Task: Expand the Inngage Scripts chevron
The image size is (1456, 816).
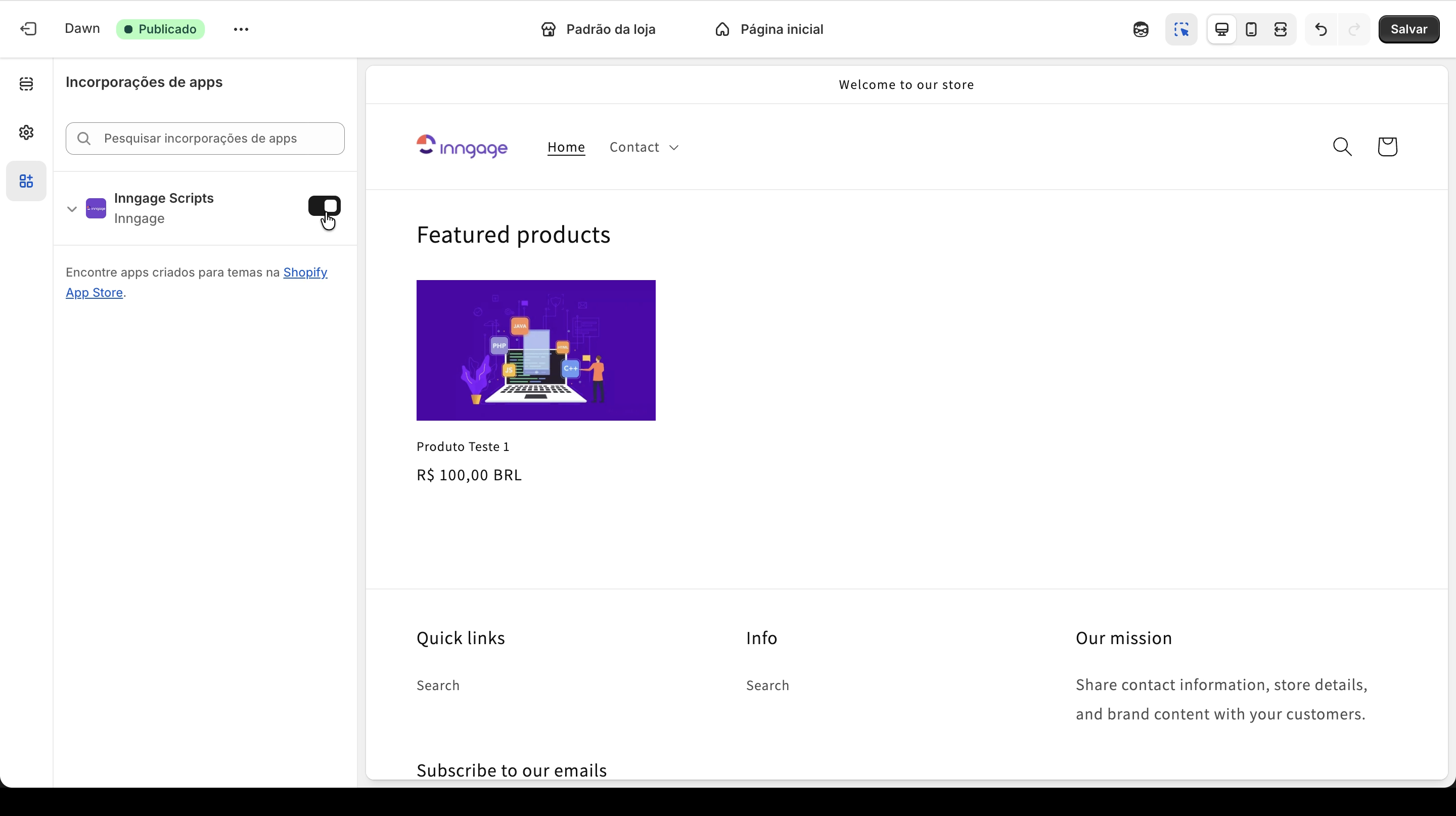Action: [x=72, y=209]
